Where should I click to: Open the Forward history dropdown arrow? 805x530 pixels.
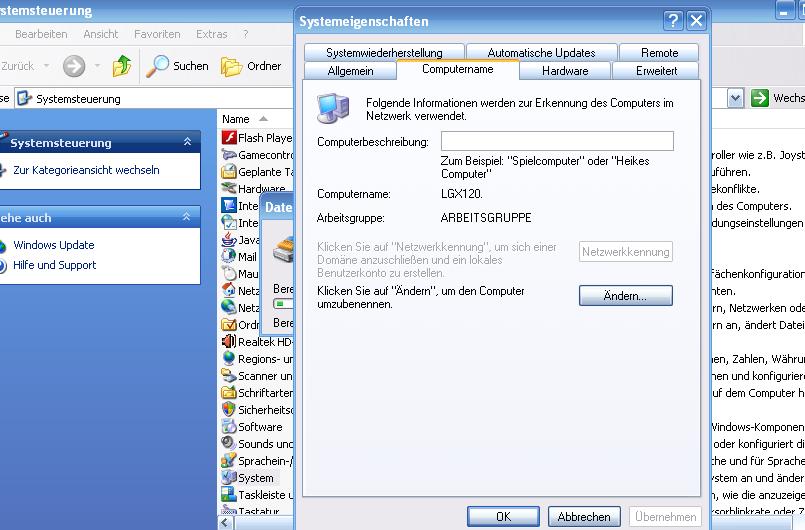(x=97, y=66)
